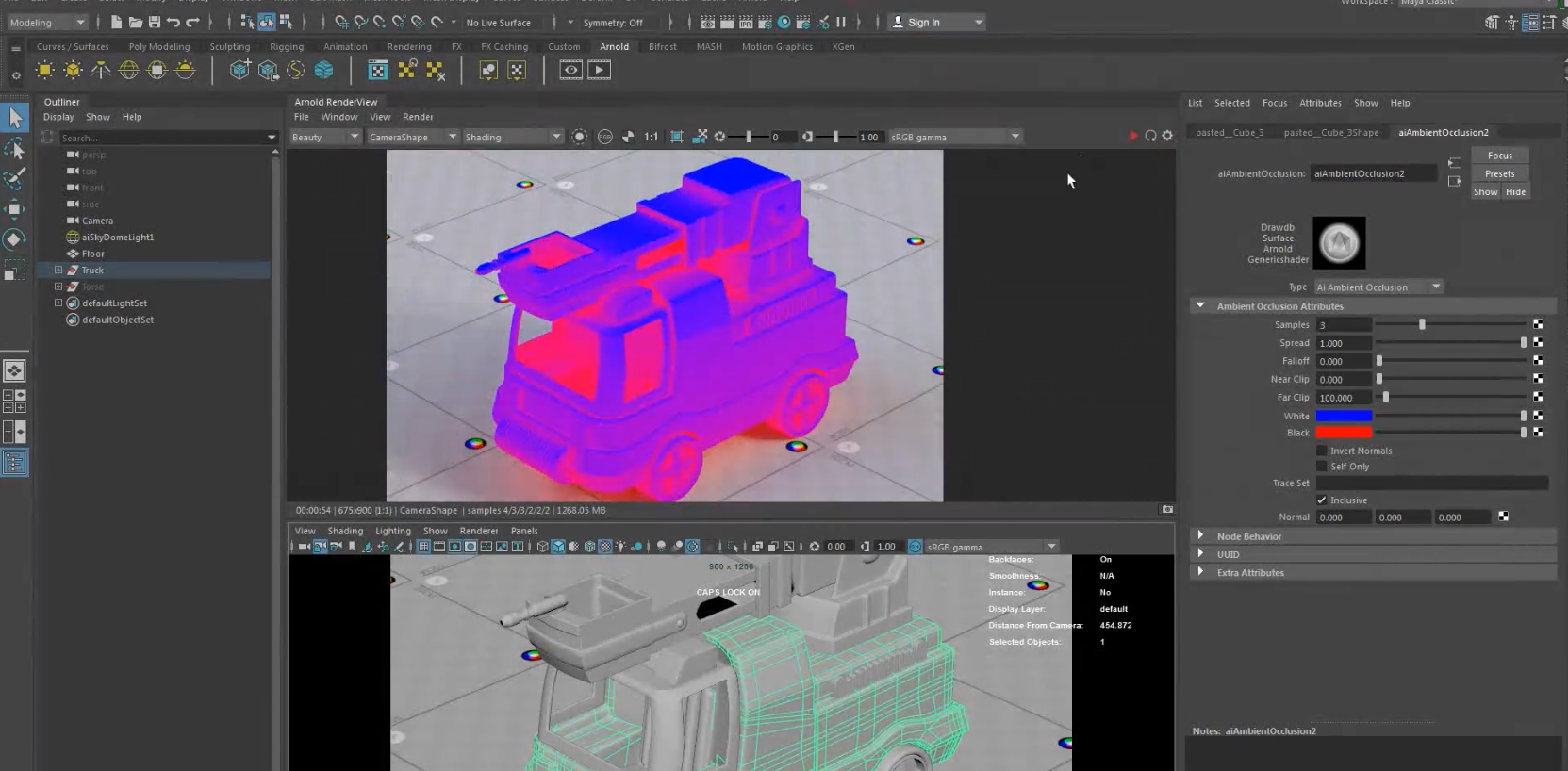Screen dimensions: 1568x771
Task: Click the Presets button
Action: [x=1499, y=173]
